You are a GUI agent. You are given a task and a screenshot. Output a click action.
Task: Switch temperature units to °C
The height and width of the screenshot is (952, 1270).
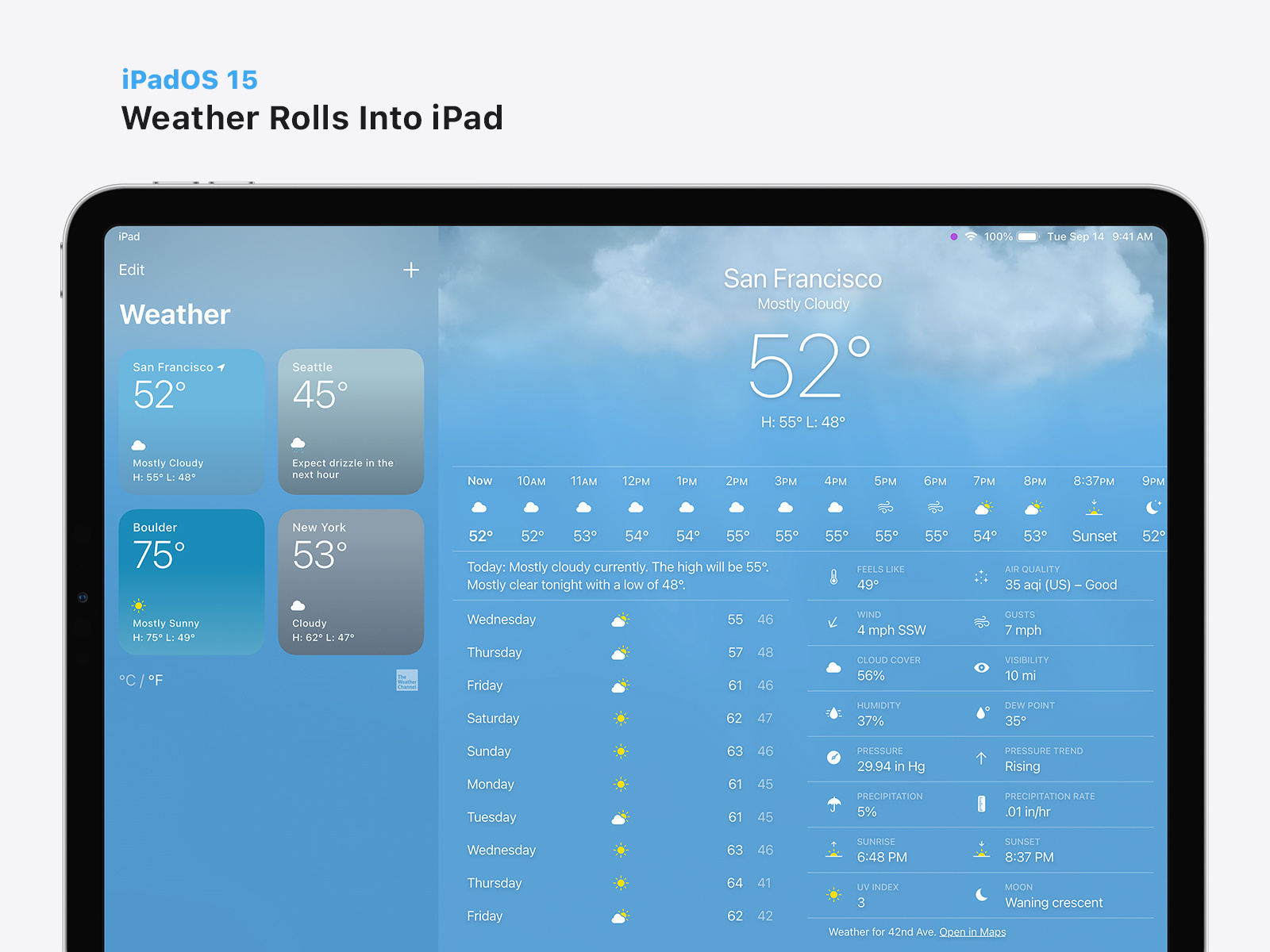[127, 680]
